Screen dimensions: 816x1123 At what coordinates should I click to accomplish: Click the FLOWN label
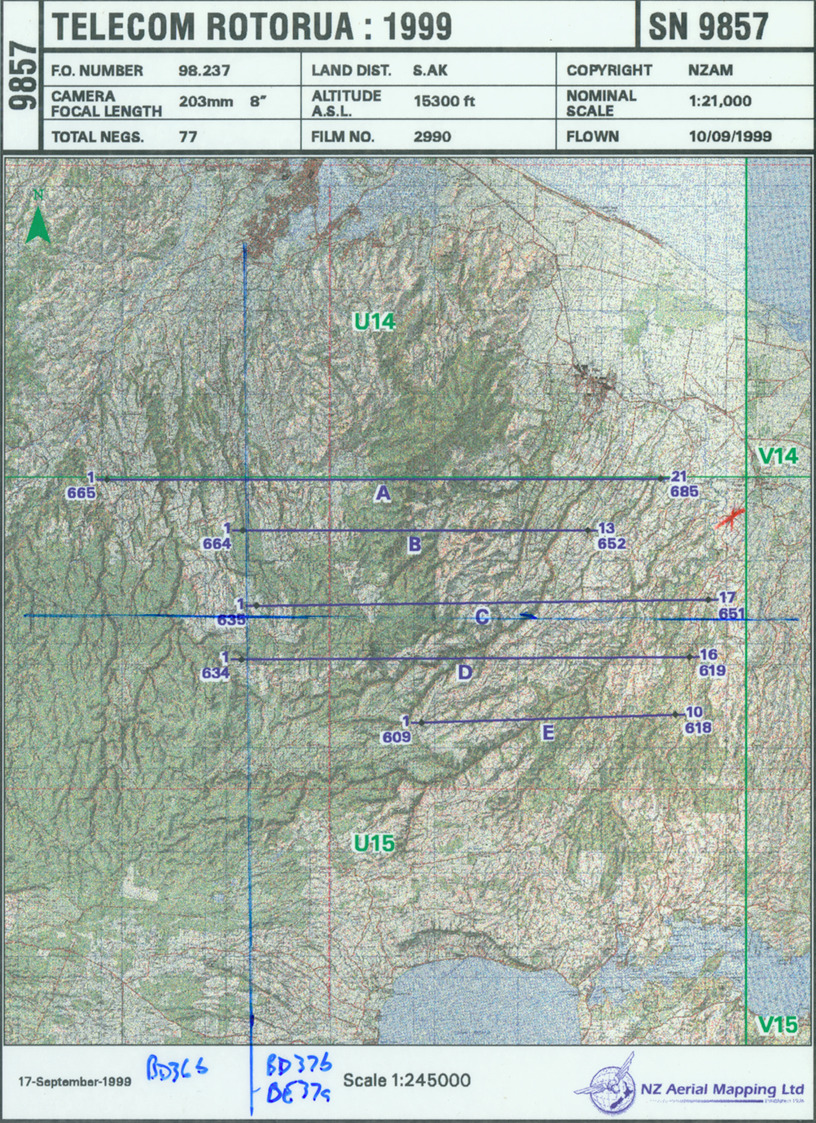[x=592, y=136]
